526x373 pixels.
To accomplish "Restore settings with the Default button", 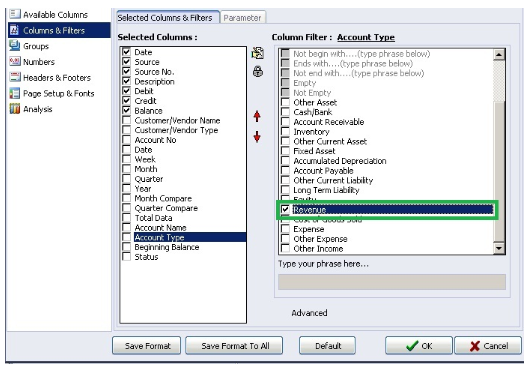I will click(328, 345).
